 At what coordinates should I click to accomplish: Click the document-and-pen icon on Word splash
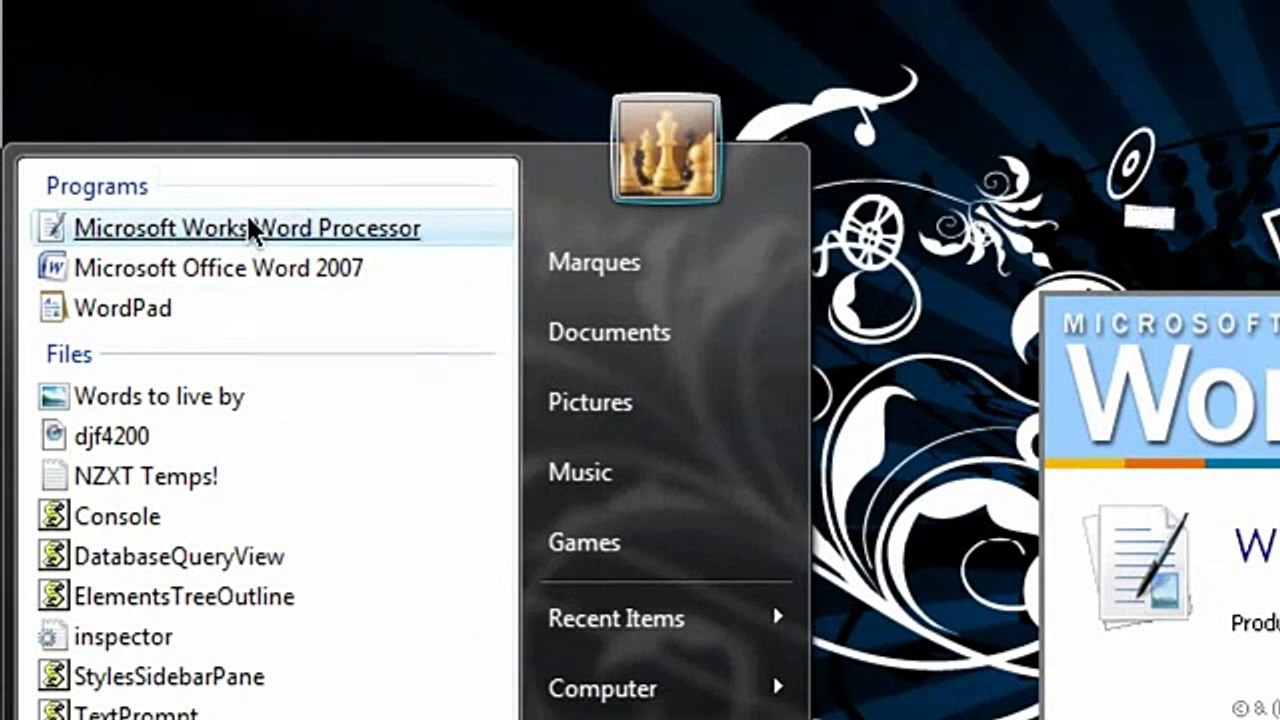pos(1140,565)
